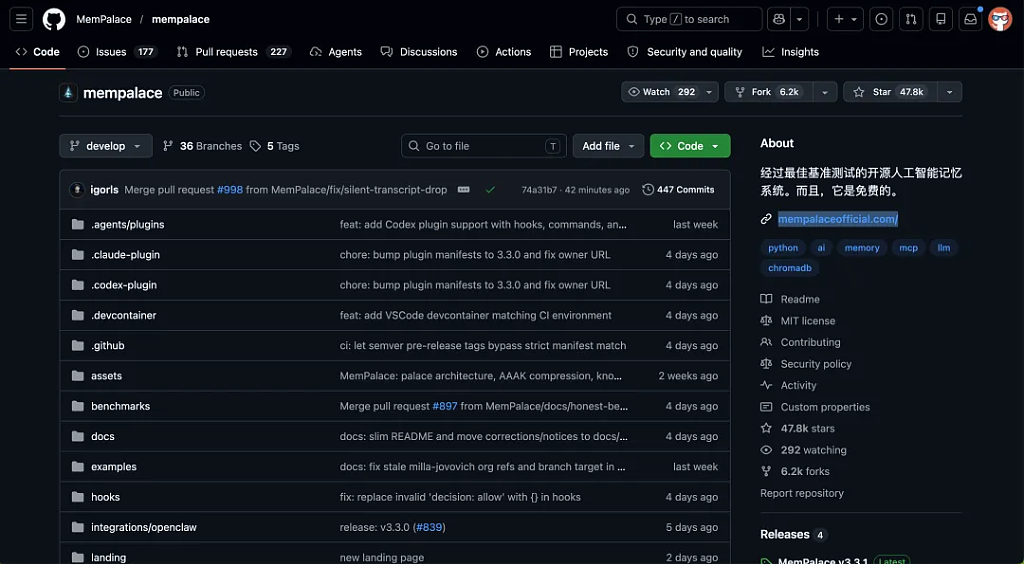Select the chromadb topic tag
The width and height of the screenshot is (1024, 564).
pyautogui.click(x=790, y=268)
